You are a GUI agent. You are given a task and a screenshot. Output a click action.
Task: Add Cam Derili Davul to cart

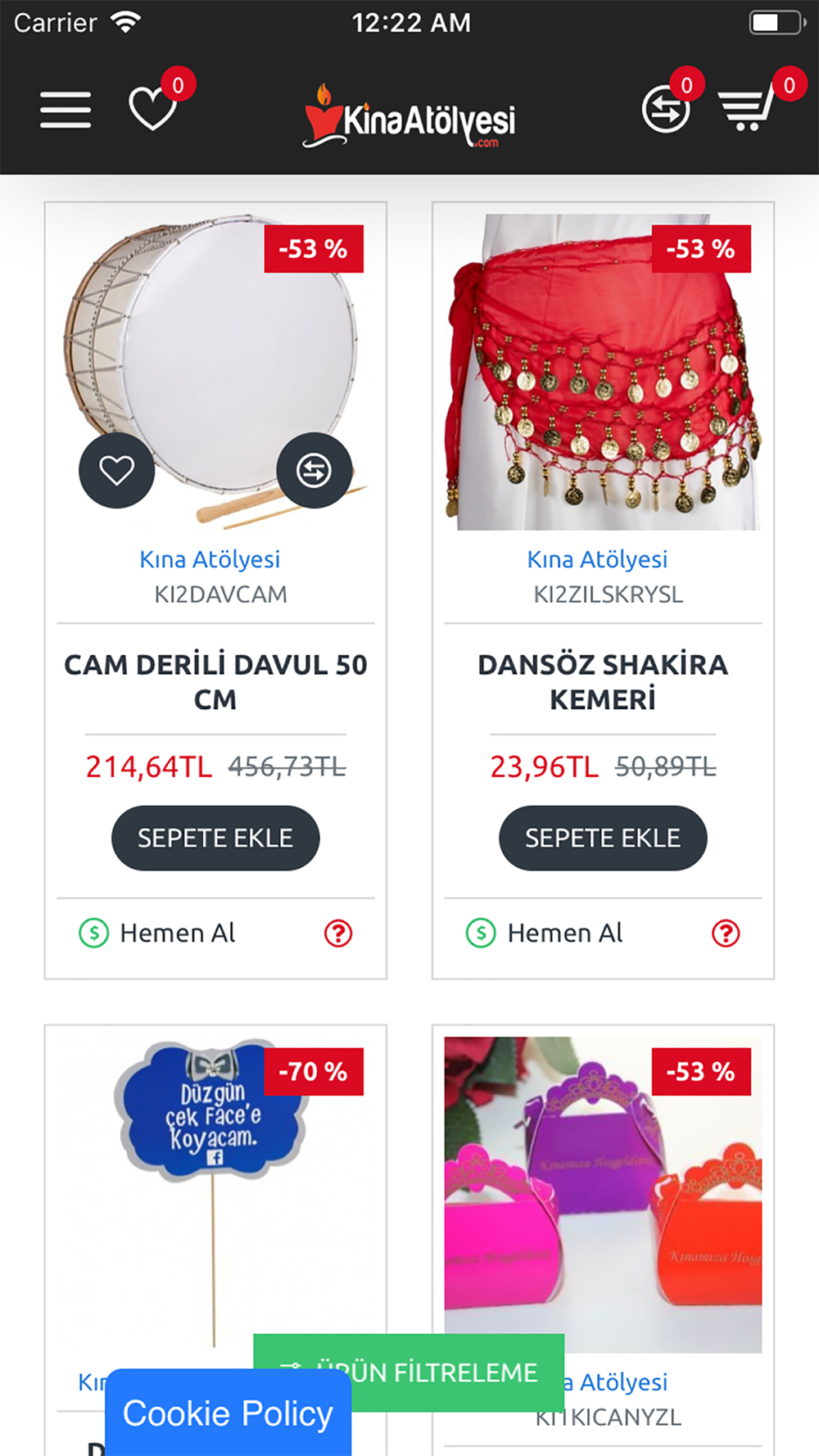pos(215,838)
